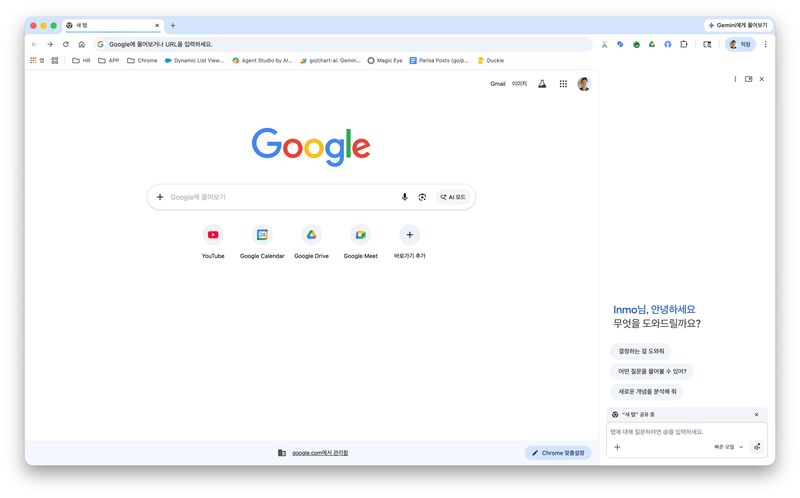The image size is (800, 498).
Task: Open the Google Drive shortcut
Action: 311,242
